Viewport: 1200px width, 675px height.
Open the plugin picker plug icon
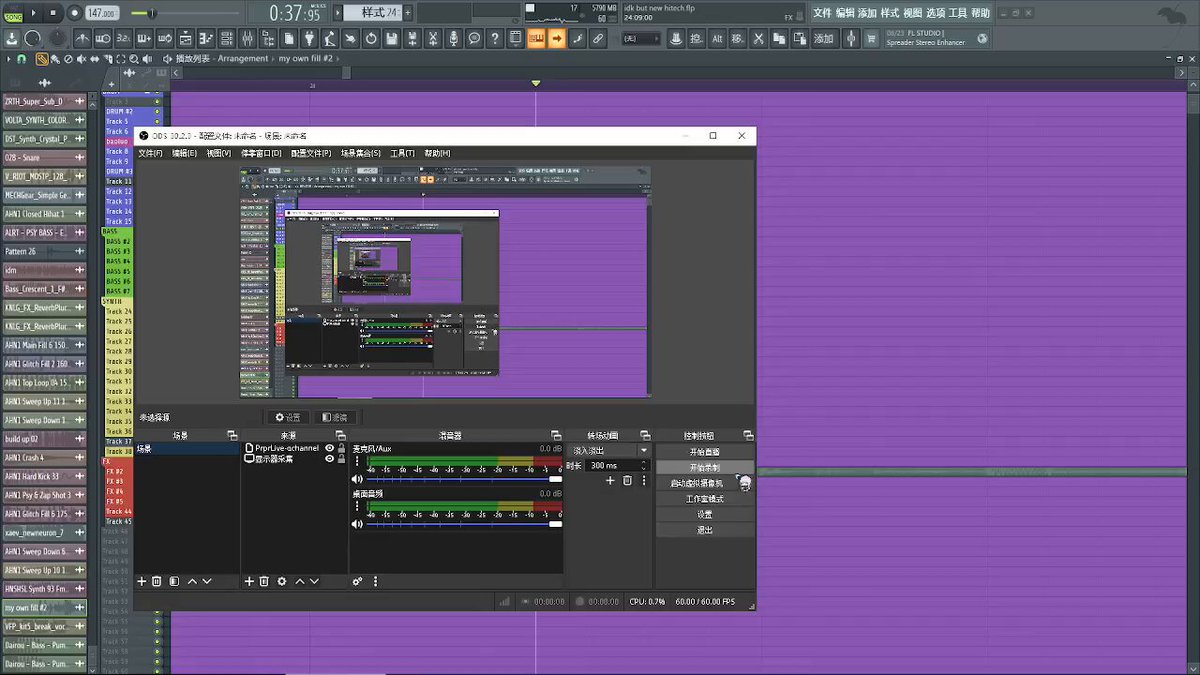pyautogui.click(x=310, y=38)
